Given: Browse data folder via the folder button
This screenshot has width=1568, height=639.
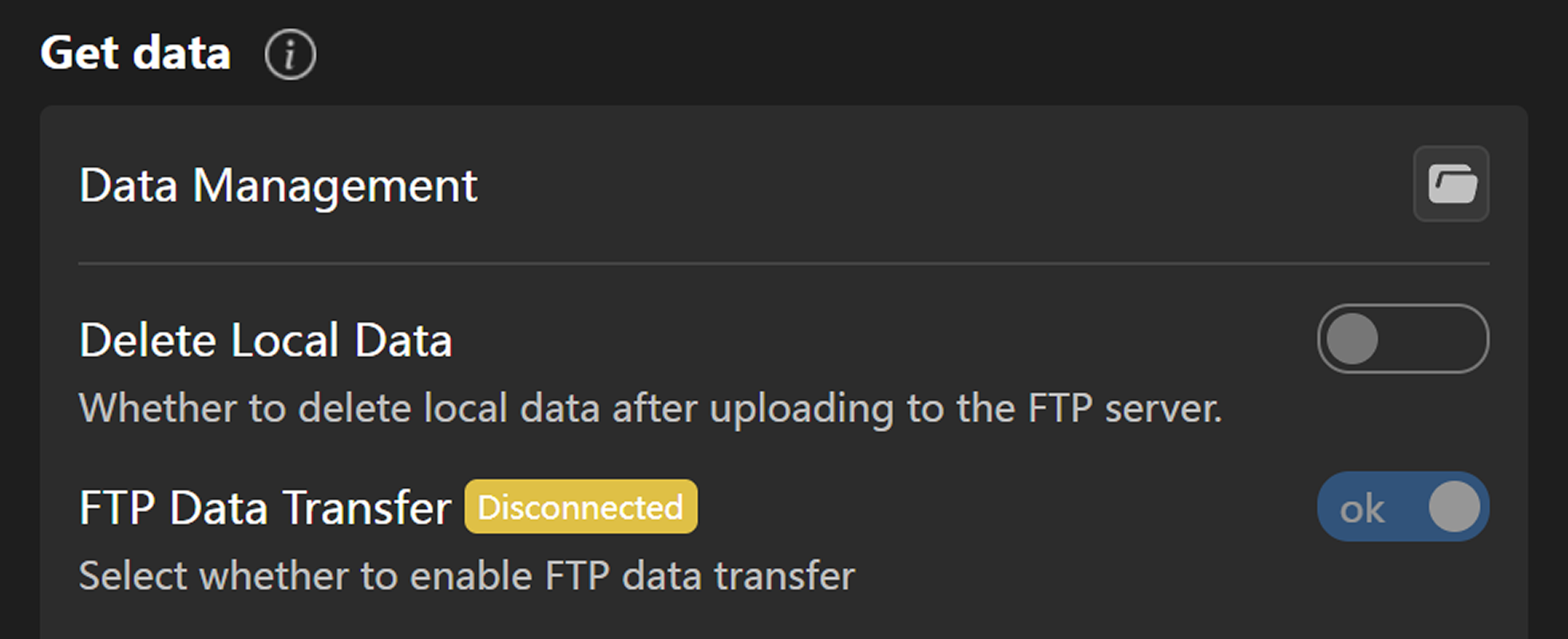Looking at the screenshot, I should pyautogui.click(x=1451, y=184).
